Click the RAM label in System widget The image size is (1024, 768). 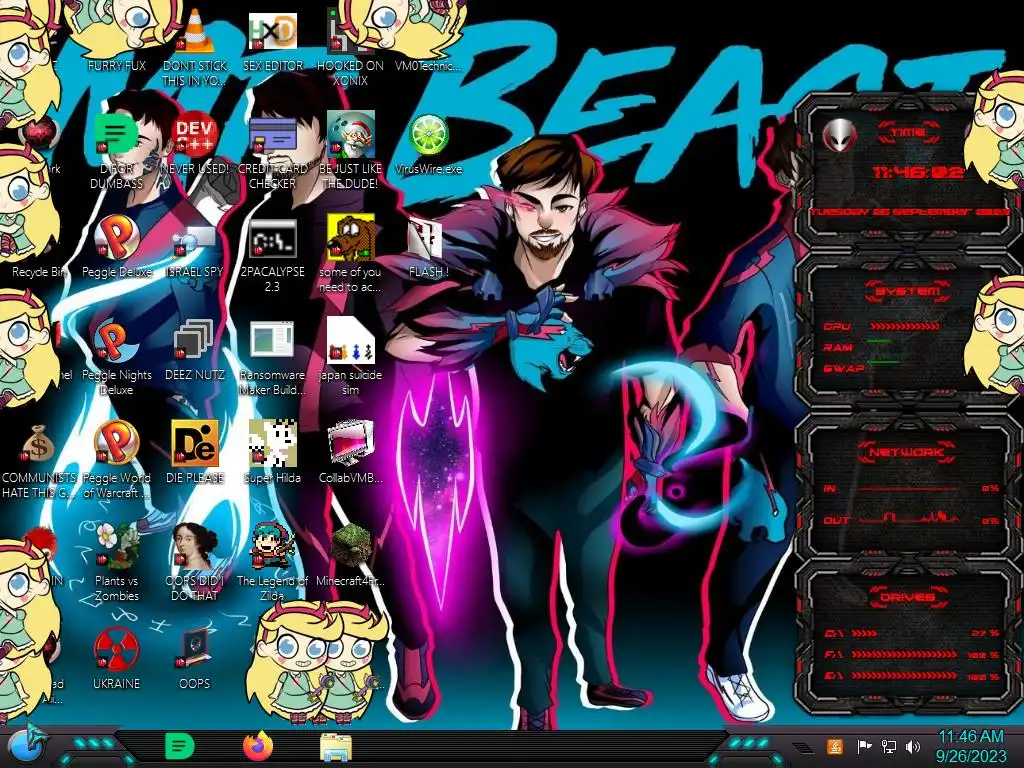pyautogui.click(x=838, y=347)
